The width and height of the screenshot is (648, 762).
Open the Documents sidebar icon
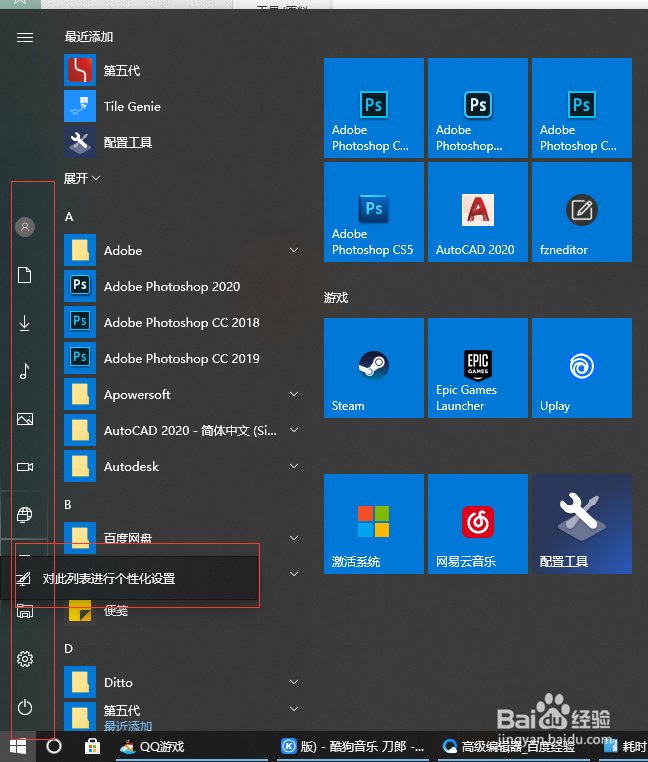click(25, 275)
